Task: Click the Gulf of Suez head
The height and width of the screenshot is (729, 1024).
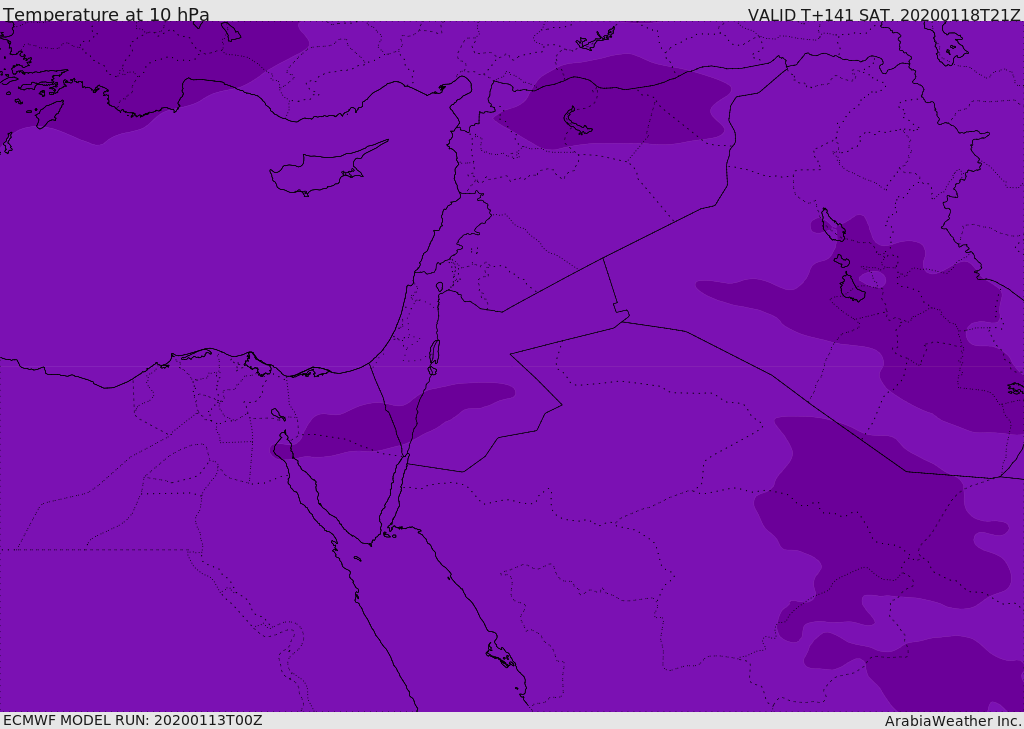Action: click(283, 436)
